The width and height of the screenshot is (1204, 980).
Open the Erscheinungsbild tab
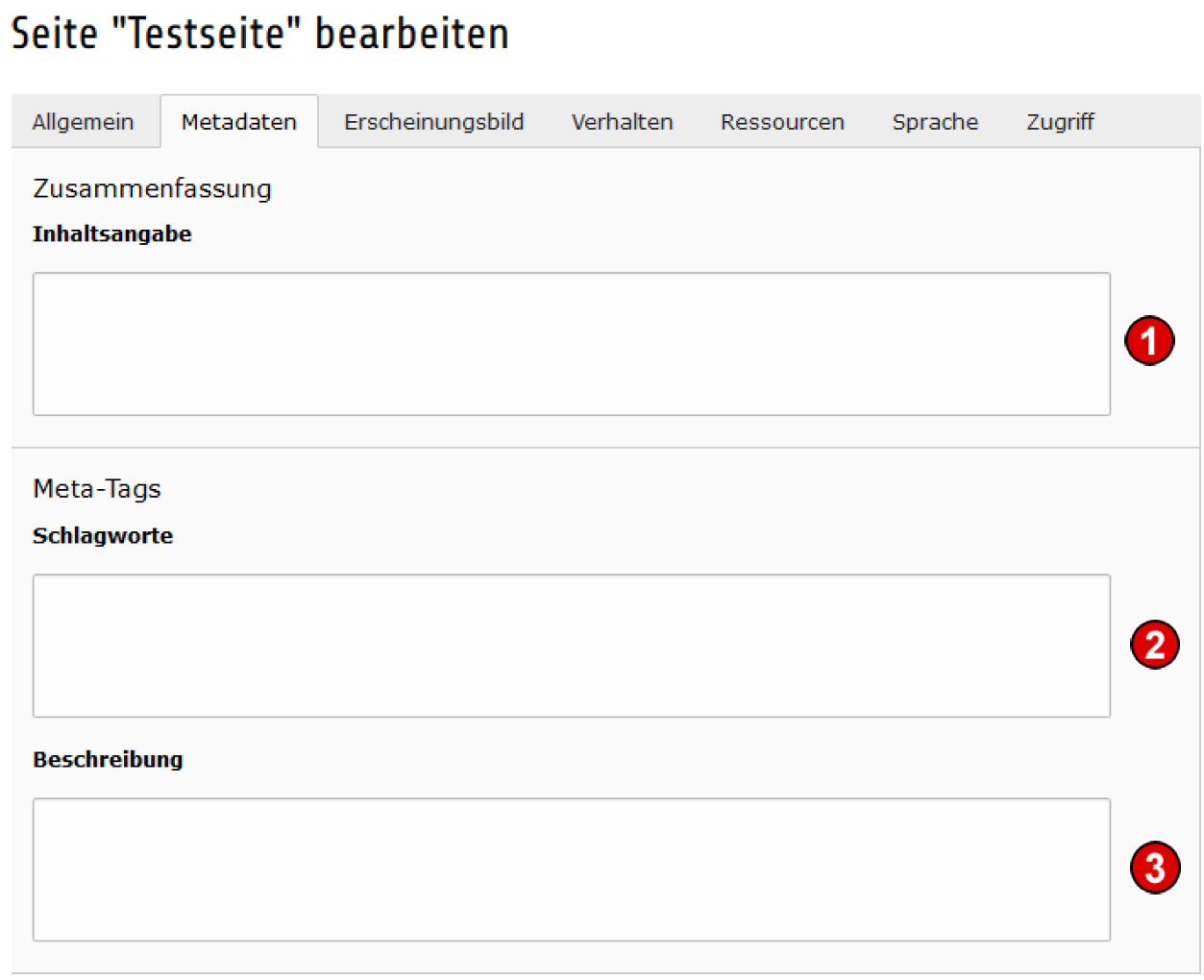click(434, 122)
